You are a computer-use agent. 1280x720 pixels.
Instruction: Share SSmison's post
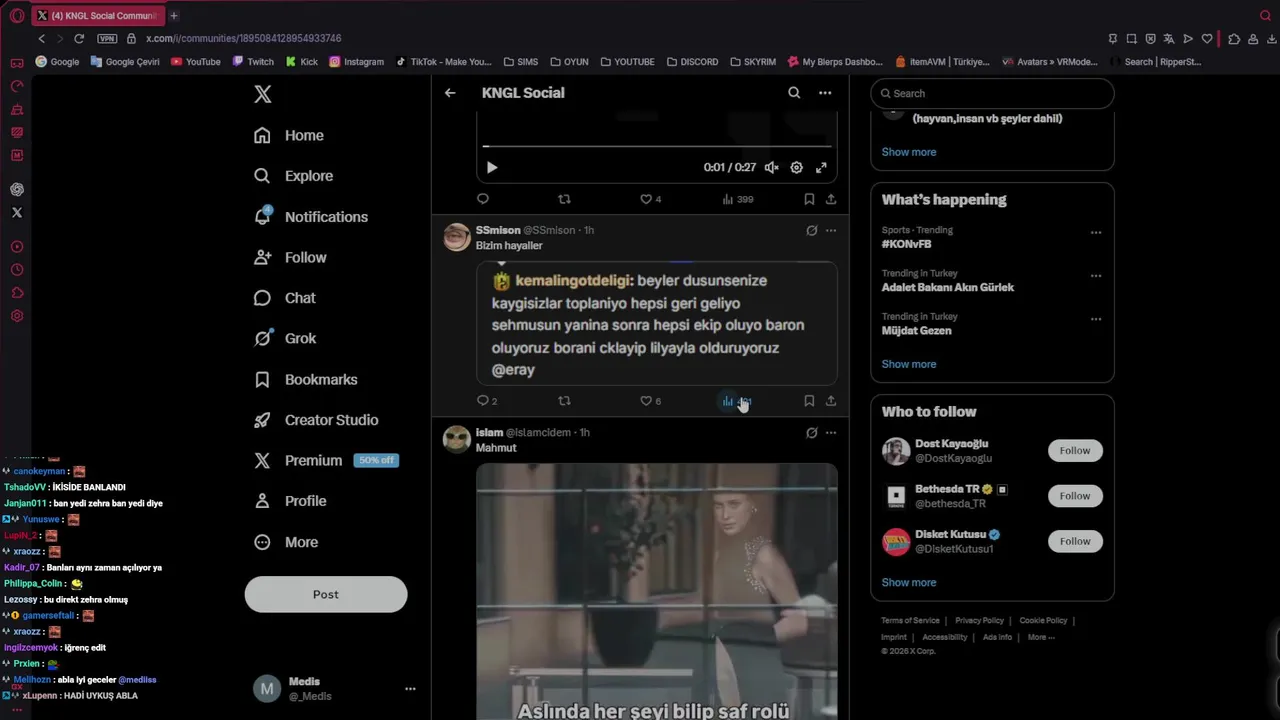[831, 401]
